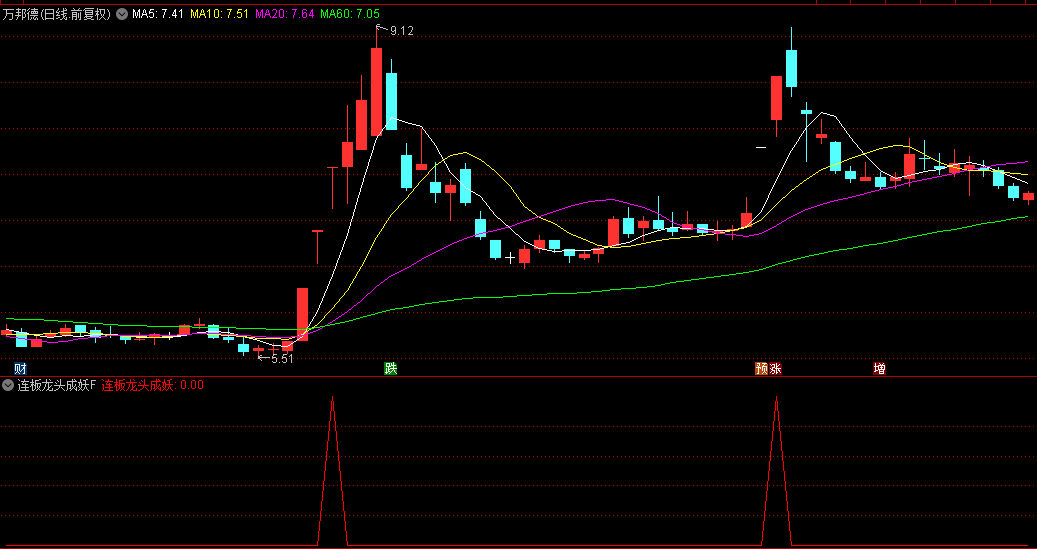Click the 连板龙头成妖F indicator name
Viewport: 1037px width, 549px height.
point(57,385)
